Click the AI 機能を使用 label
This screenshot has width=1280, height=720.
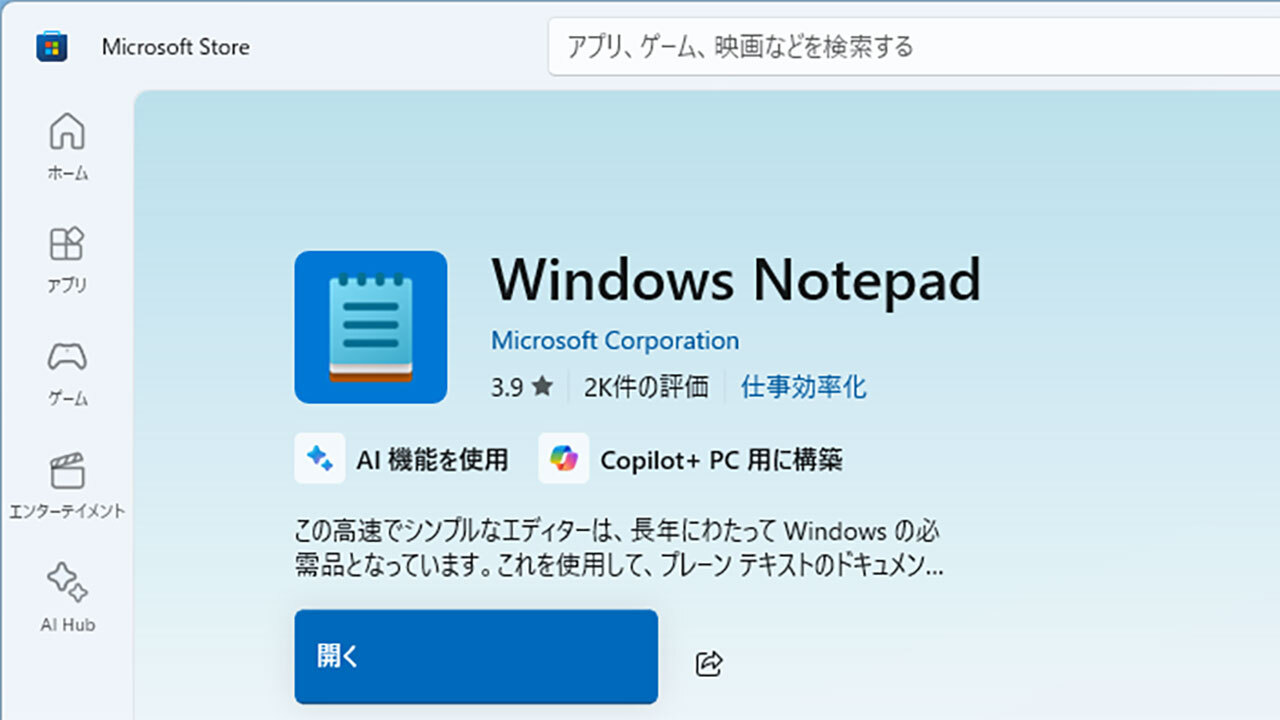(x=432, y=460)
